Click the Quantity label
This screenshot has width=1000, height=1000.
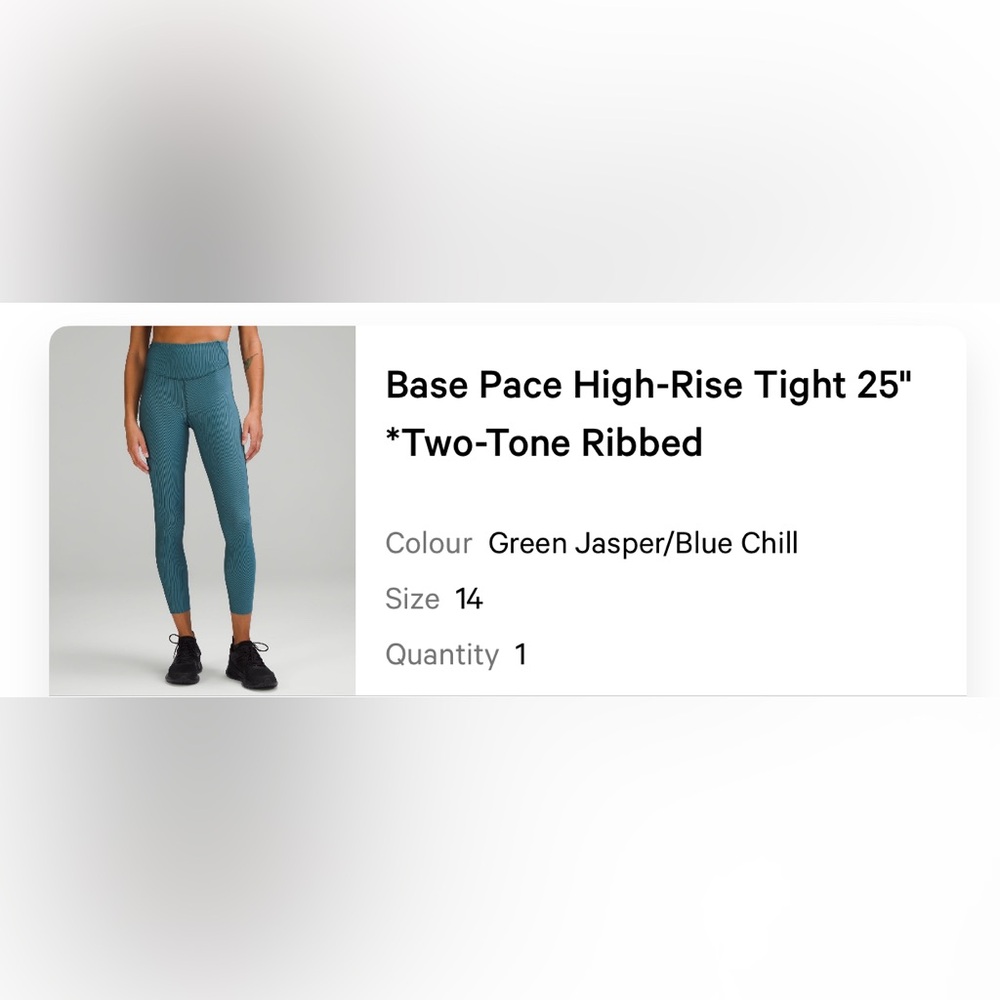point(442,655)
